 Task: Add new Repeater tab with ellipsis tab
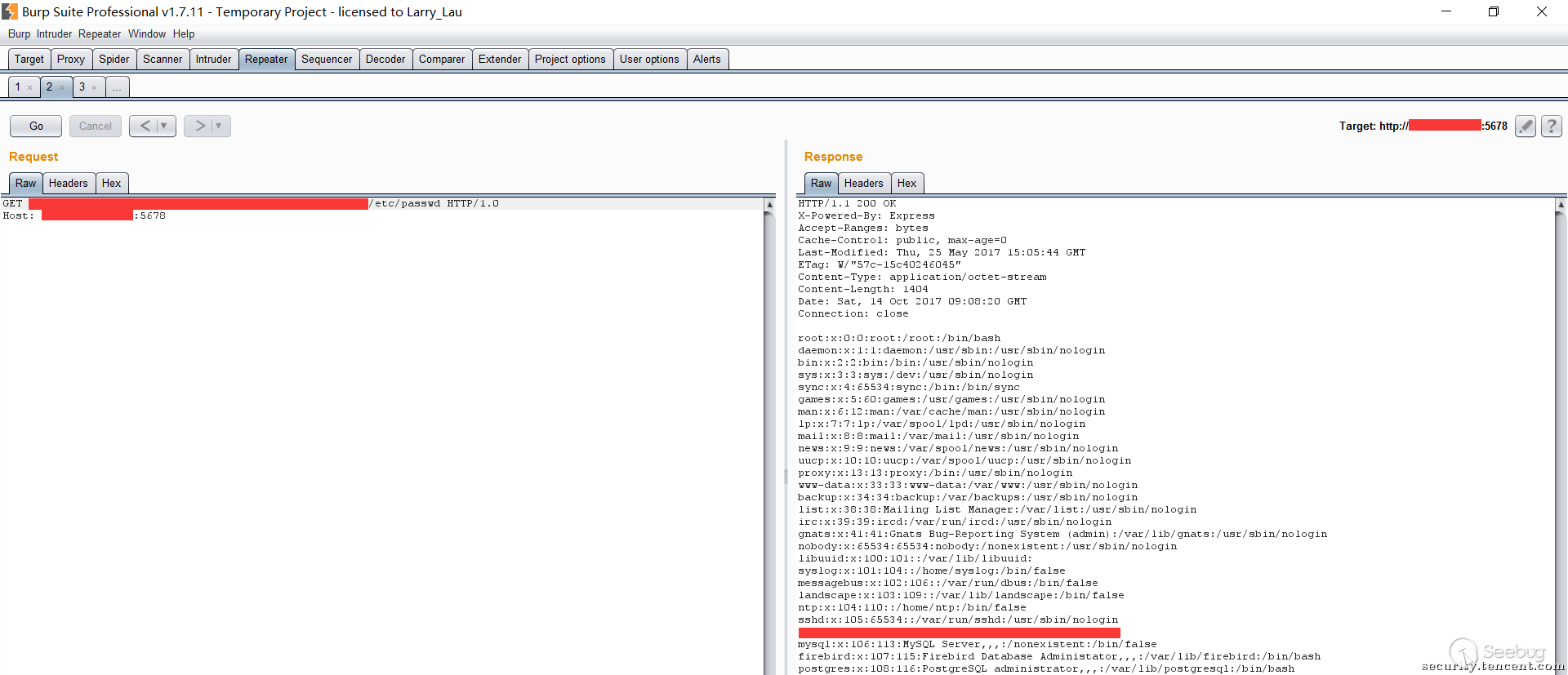[x=117, y=87]
